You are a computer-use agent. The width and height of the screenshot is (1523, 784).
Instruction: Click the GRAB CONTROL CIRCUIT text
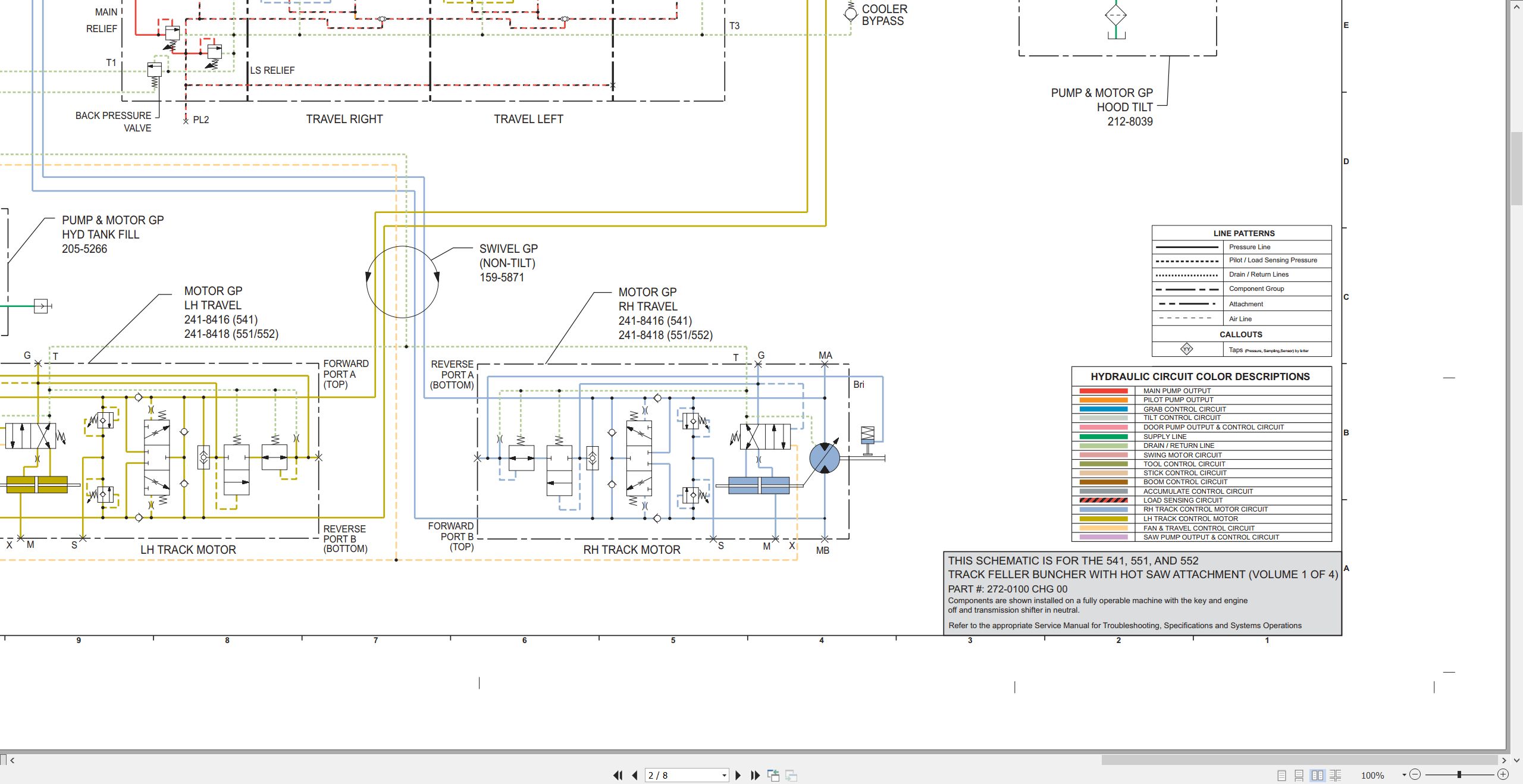click(x=1184, y=409)
